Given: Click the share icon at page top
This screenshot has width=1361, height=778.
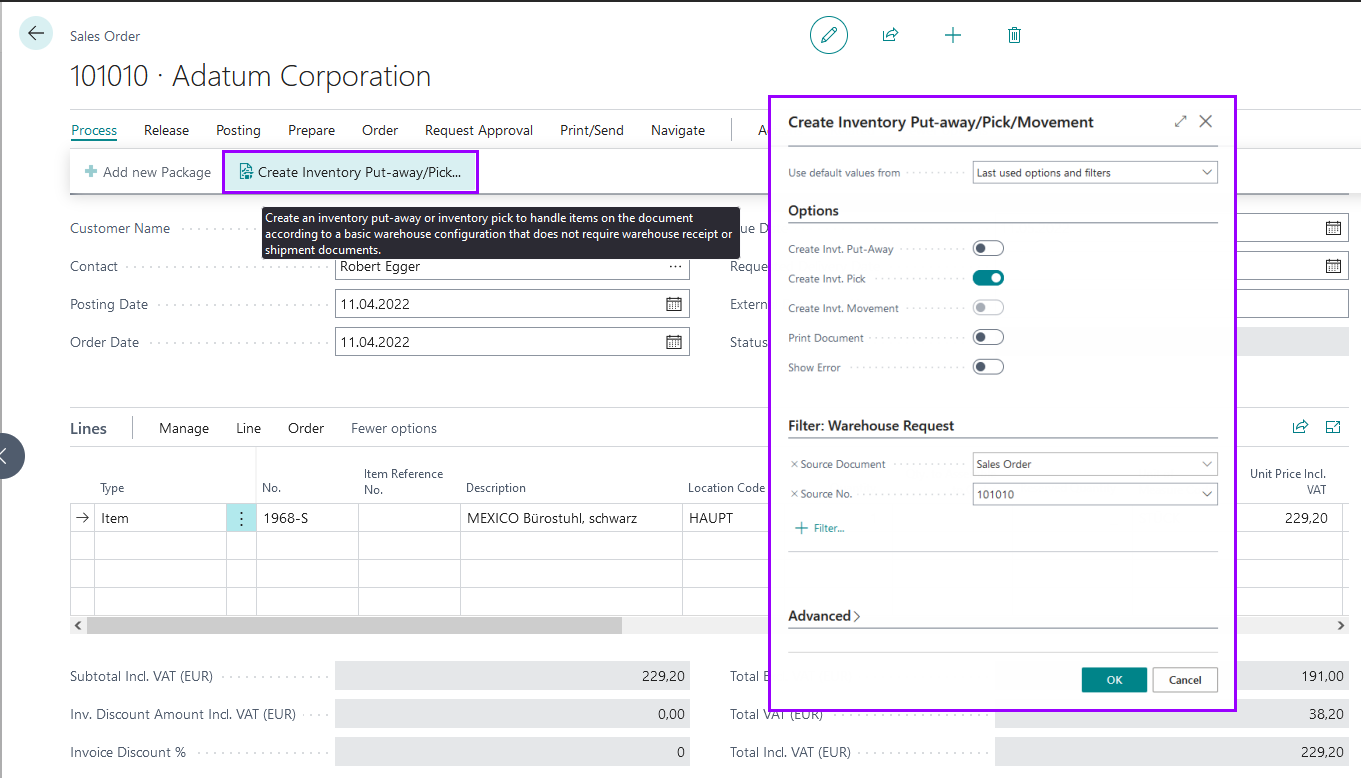Looking at the screenshot, I should (x=890, y=35).
